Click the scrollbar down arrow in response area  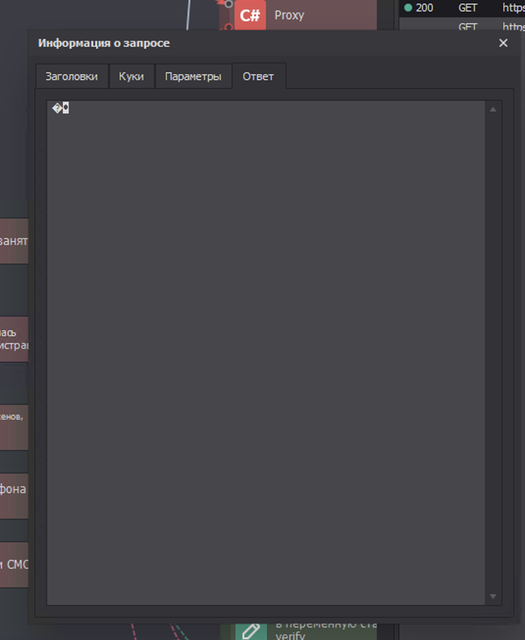(x=493, y=596)
